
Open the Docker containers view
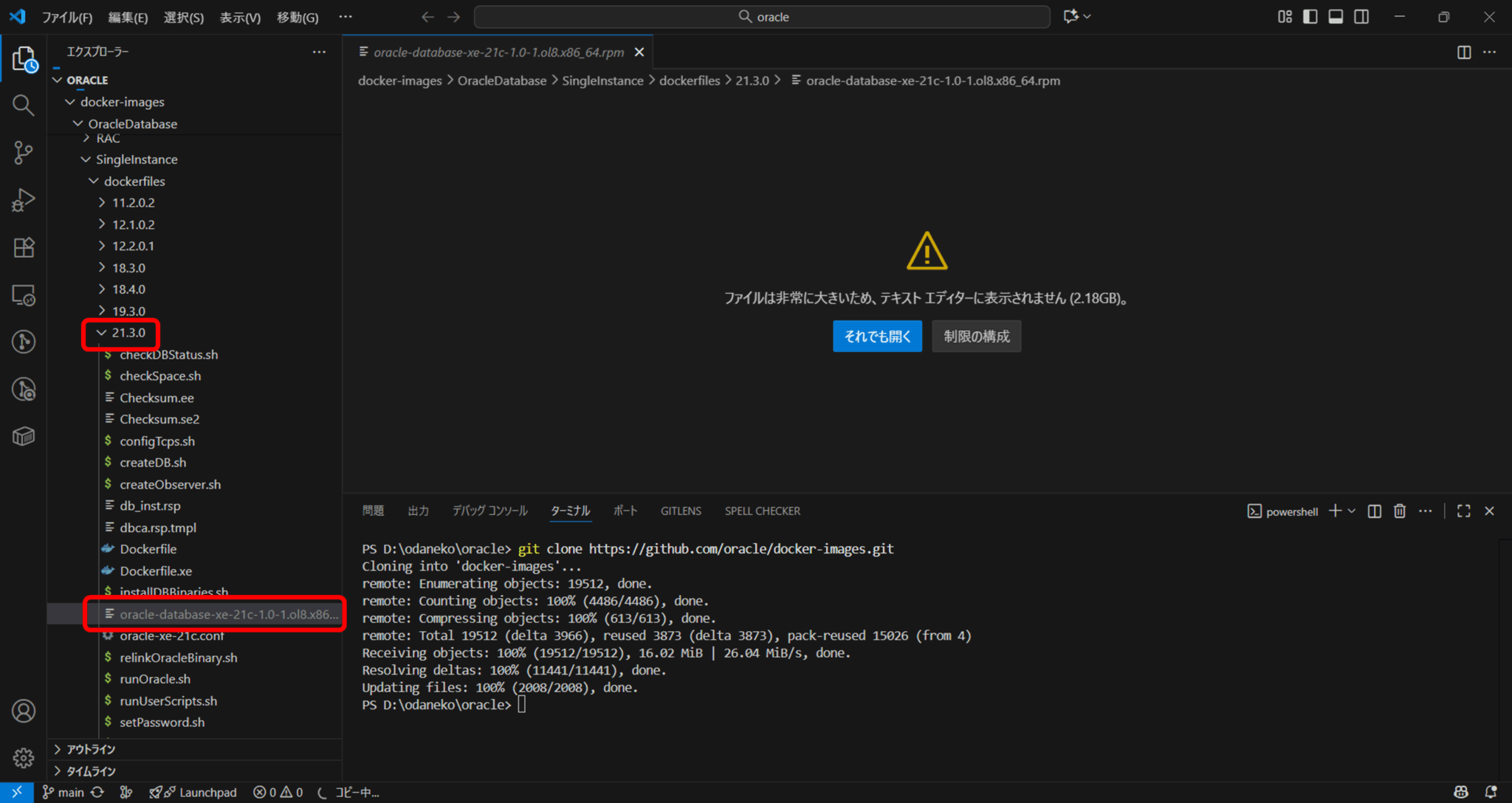pyautogui.click(x=23, y=436)
